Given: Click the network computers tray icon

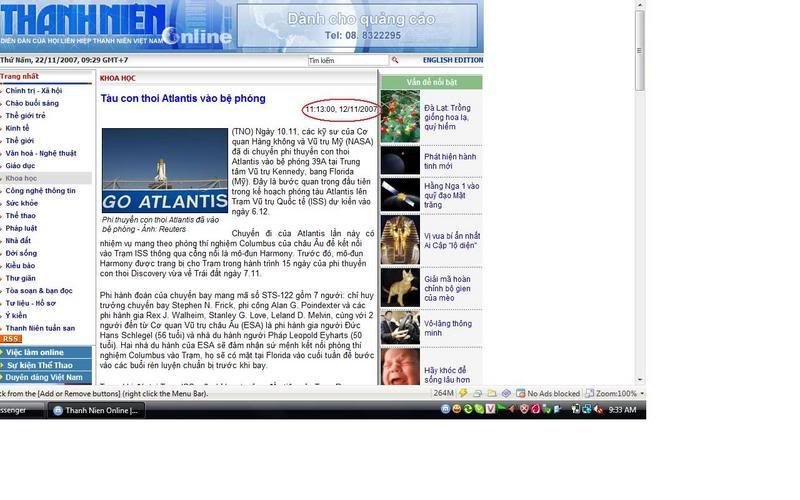Looking at the screenshot, I should 587,409.
